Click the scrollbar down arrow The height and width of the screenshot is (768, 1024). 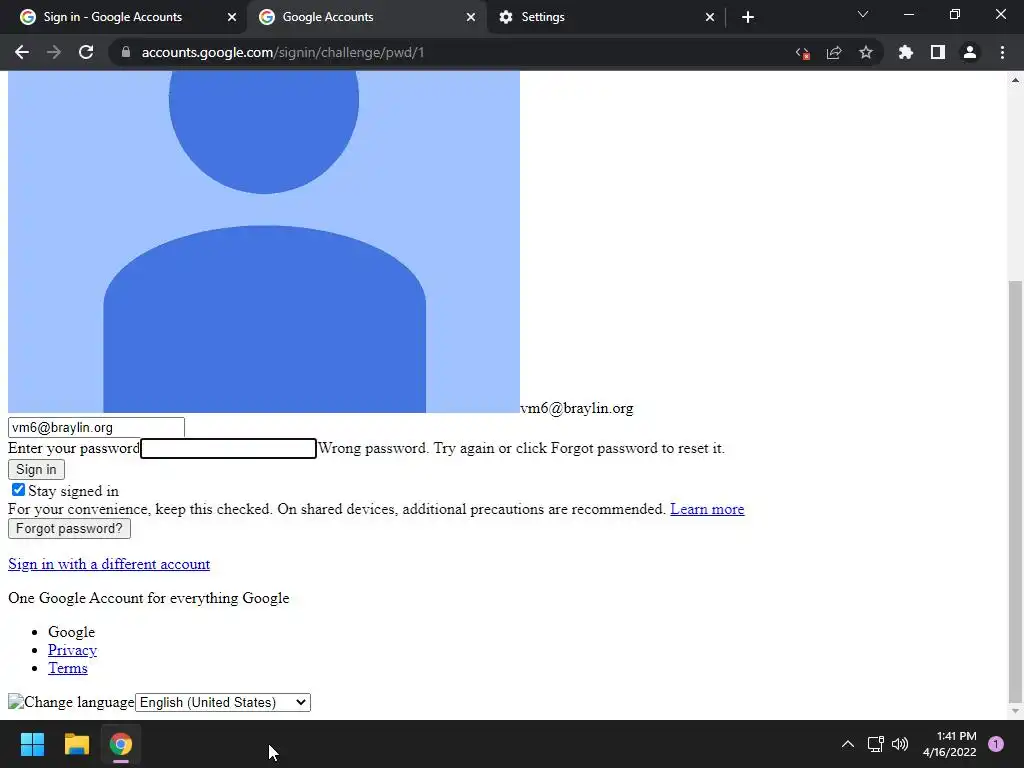pyautogui.click(x=1015, y=711)
